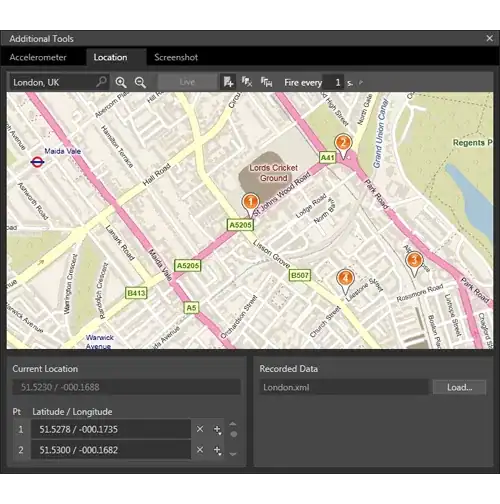This screenshot has width=500, height=504.
Task: Click the B507 road marker on the map
Action: (x=300, y=275)
